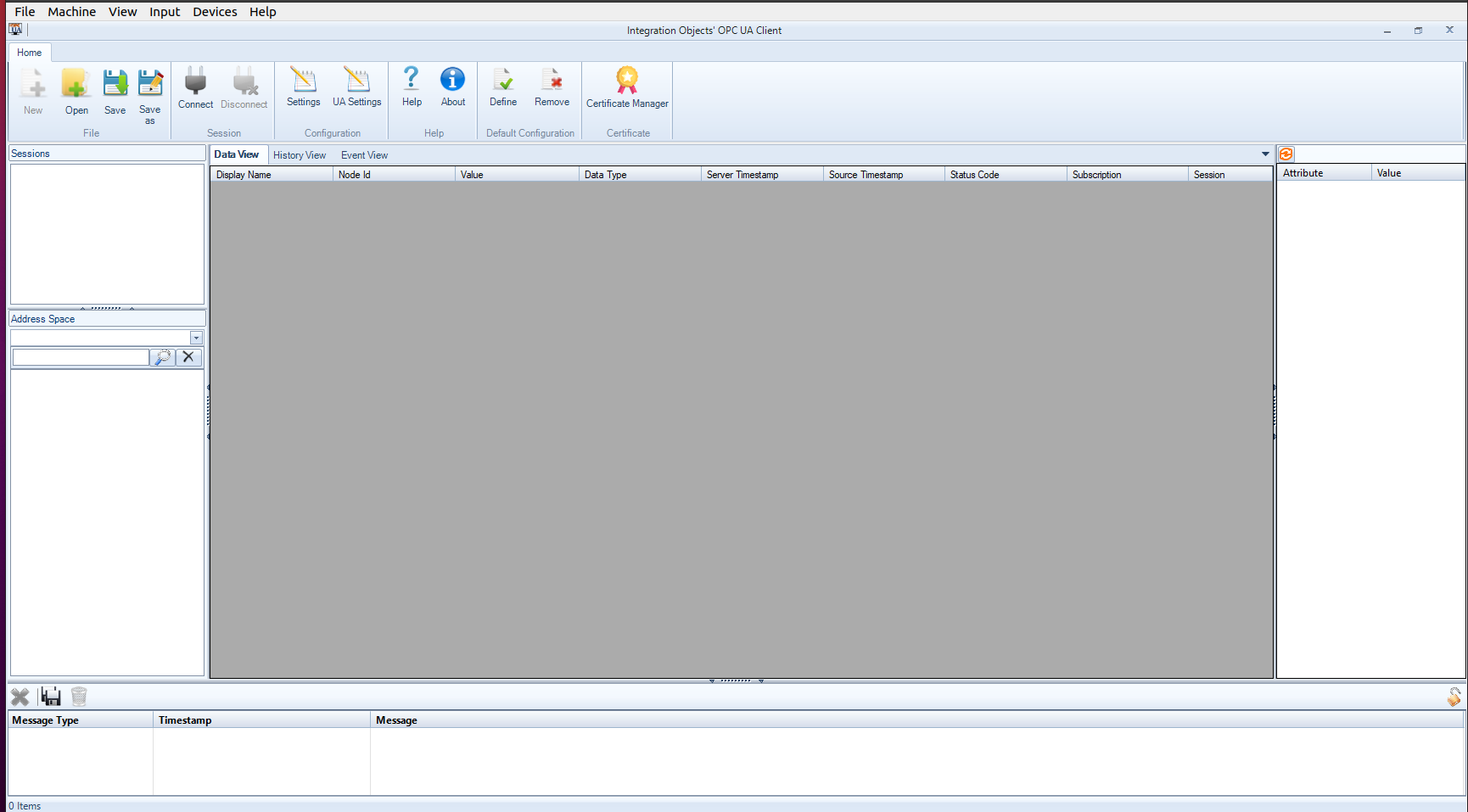Click the delete X icon in the message log toolbar
1468x812 pixels.
click(x=20, y=697)
